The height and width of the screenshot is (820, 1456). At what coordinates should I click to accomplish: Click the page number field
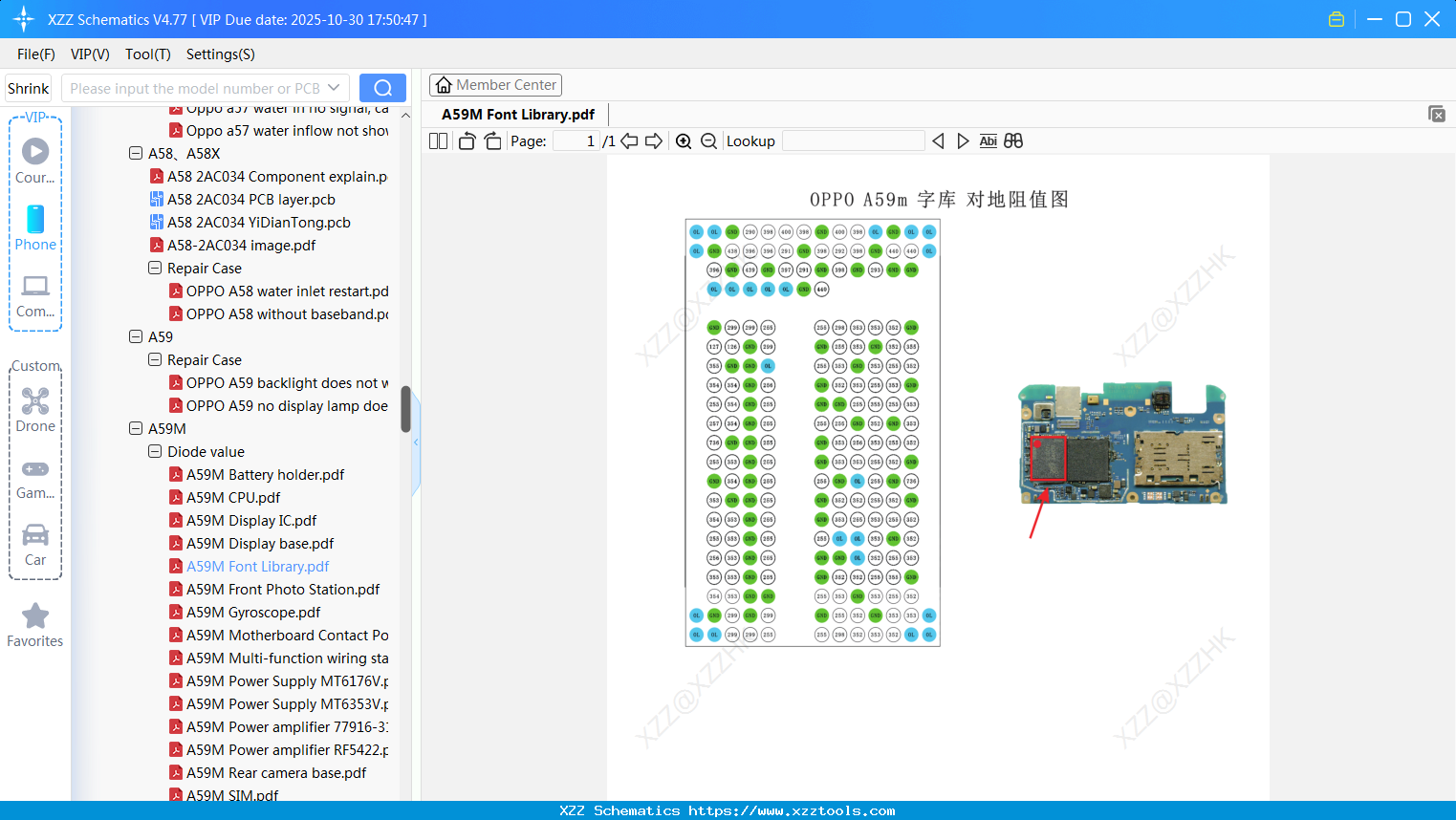pyautogui.click(x=576, y=141)
